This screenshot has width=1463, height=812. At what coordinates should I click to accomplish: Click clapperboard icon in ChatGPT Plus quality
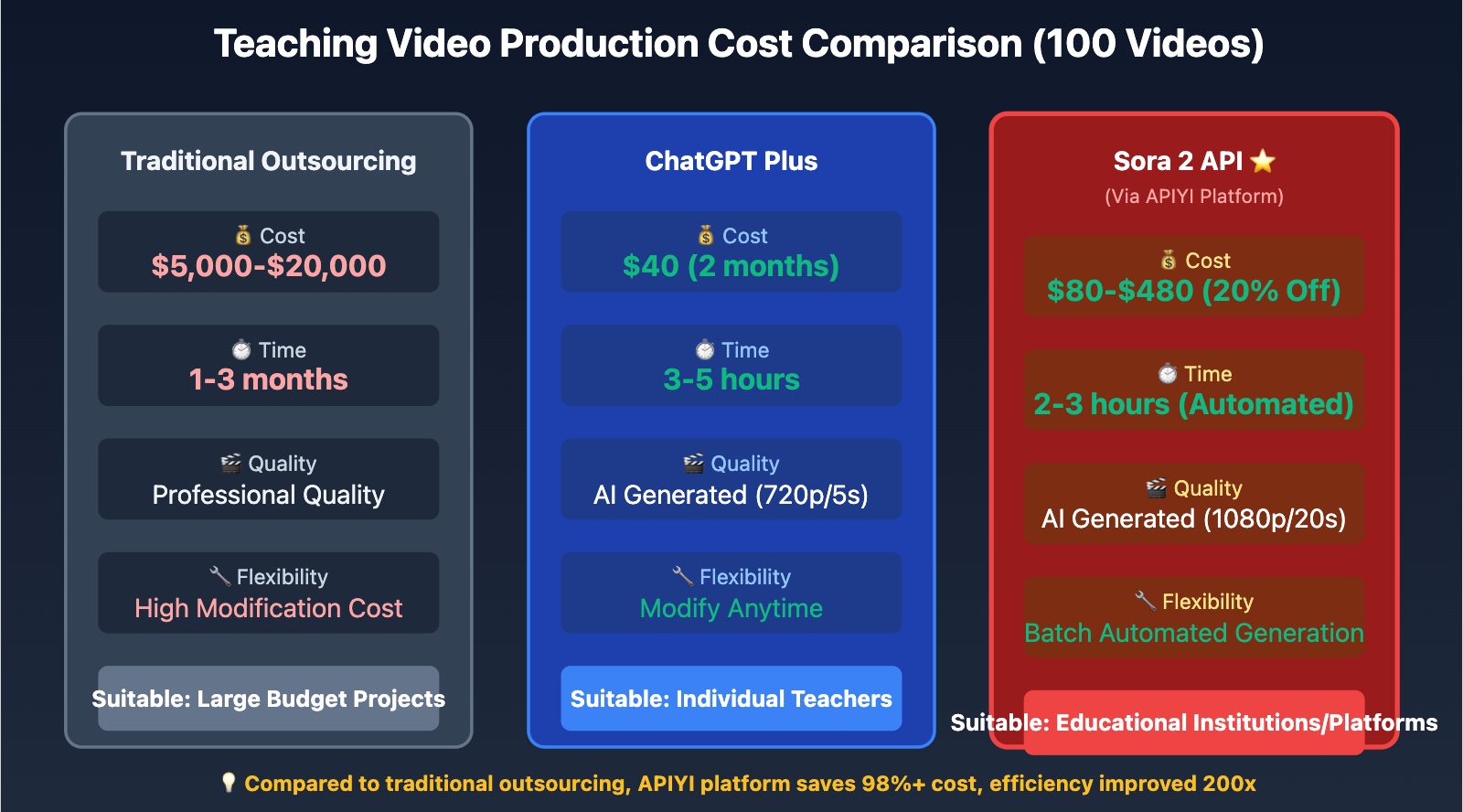pos(694,464)
